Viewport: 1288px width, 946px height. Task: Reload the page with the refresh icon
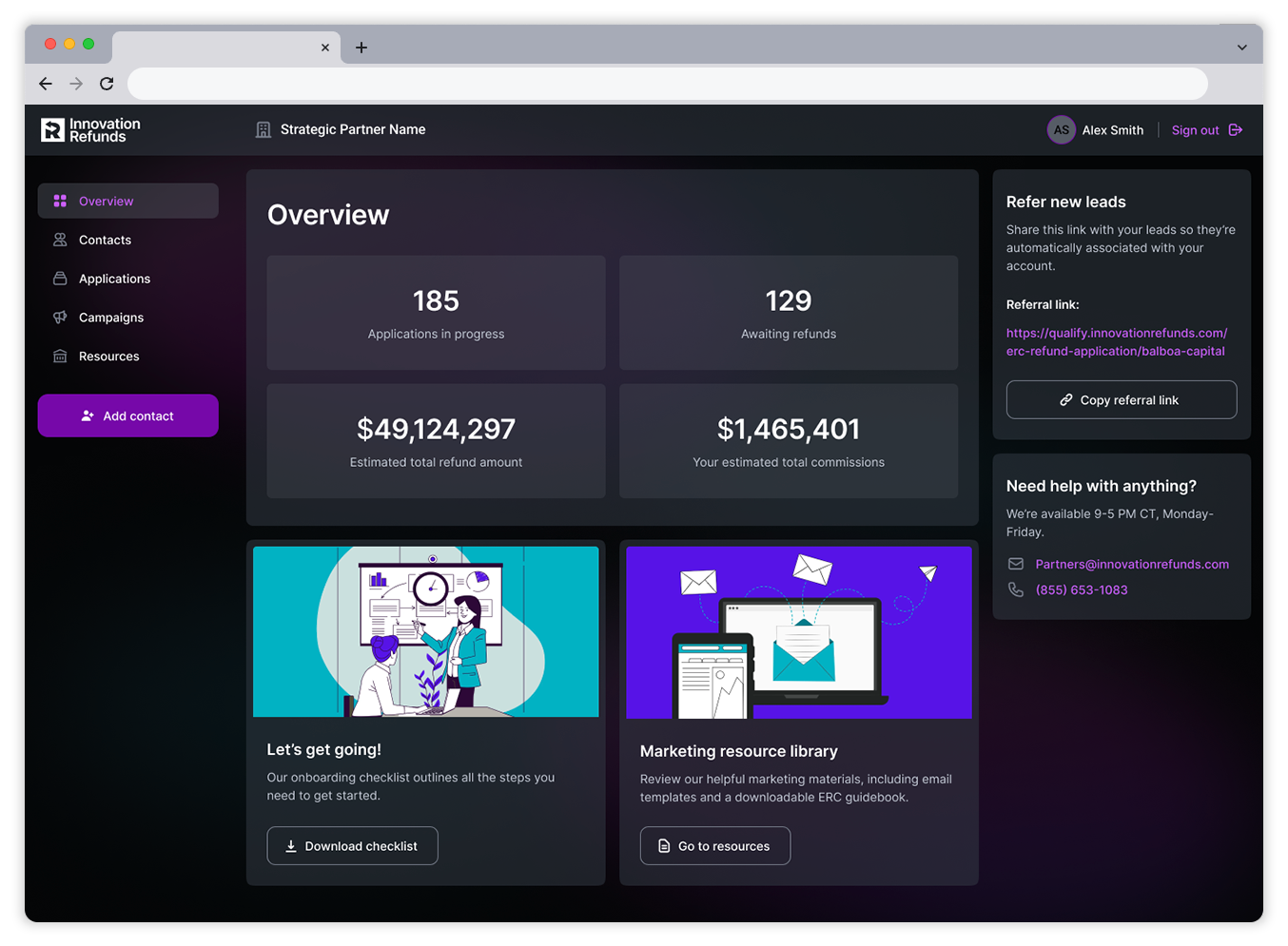coord(107,84)
